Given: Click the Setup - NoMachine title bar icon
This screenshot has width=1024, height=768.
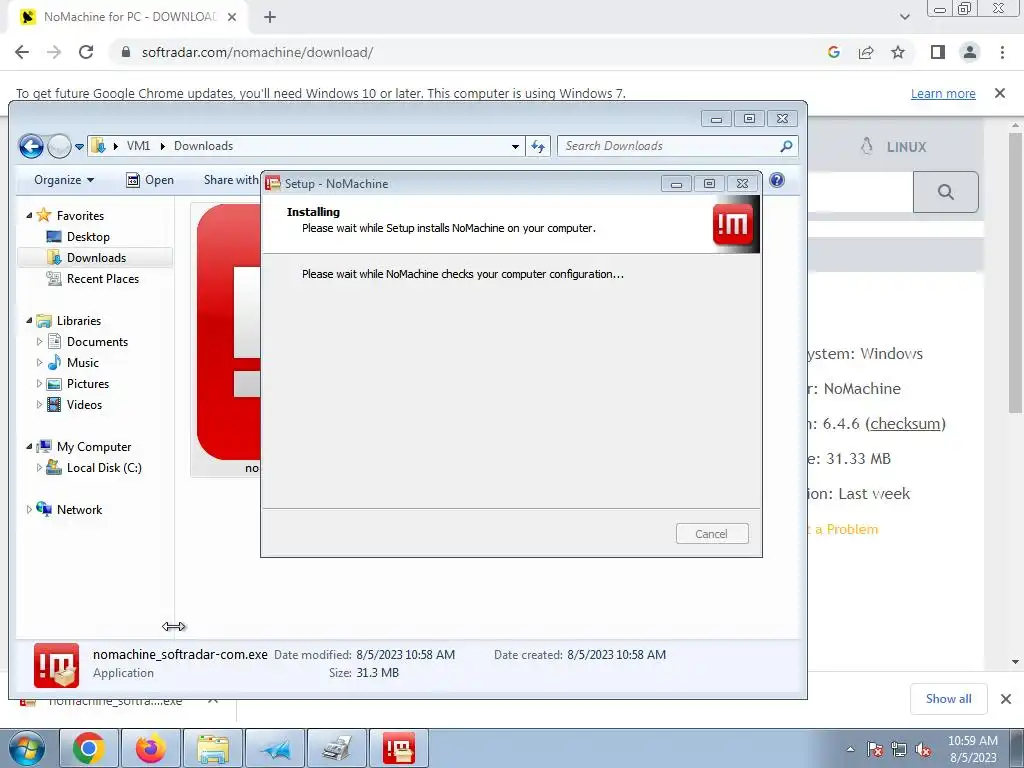Looking at the screenshot, I should click(273, 184).
